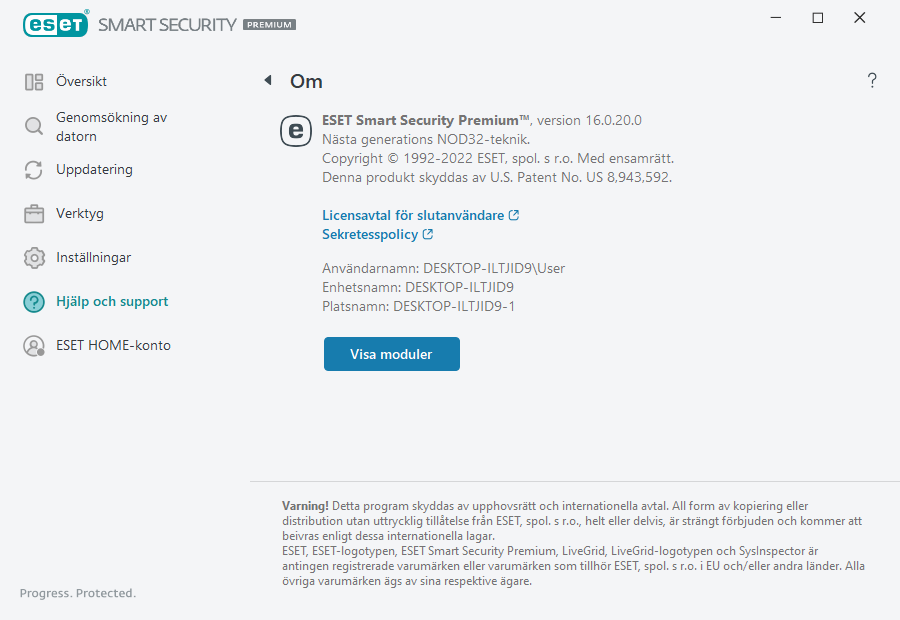Image resolution: width=900 pixels, height=620 pixels.
Task: Click the Inställningar gear icon
Action: pyautogui.click(x=34, y=258)
